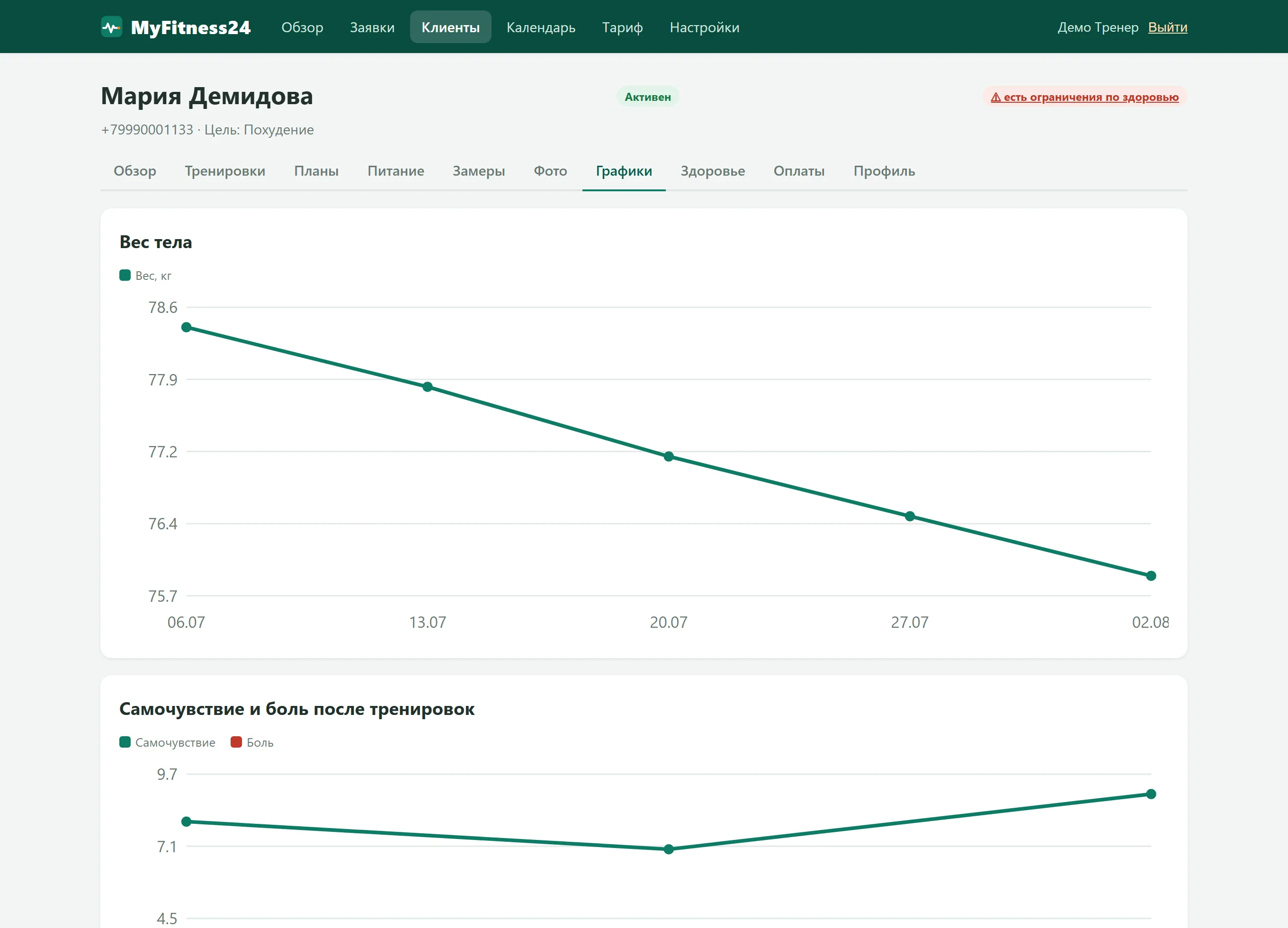This screenshot has width=1288, height=928.
Task: Open the Оплаты tab
Action: coord(799,171)
